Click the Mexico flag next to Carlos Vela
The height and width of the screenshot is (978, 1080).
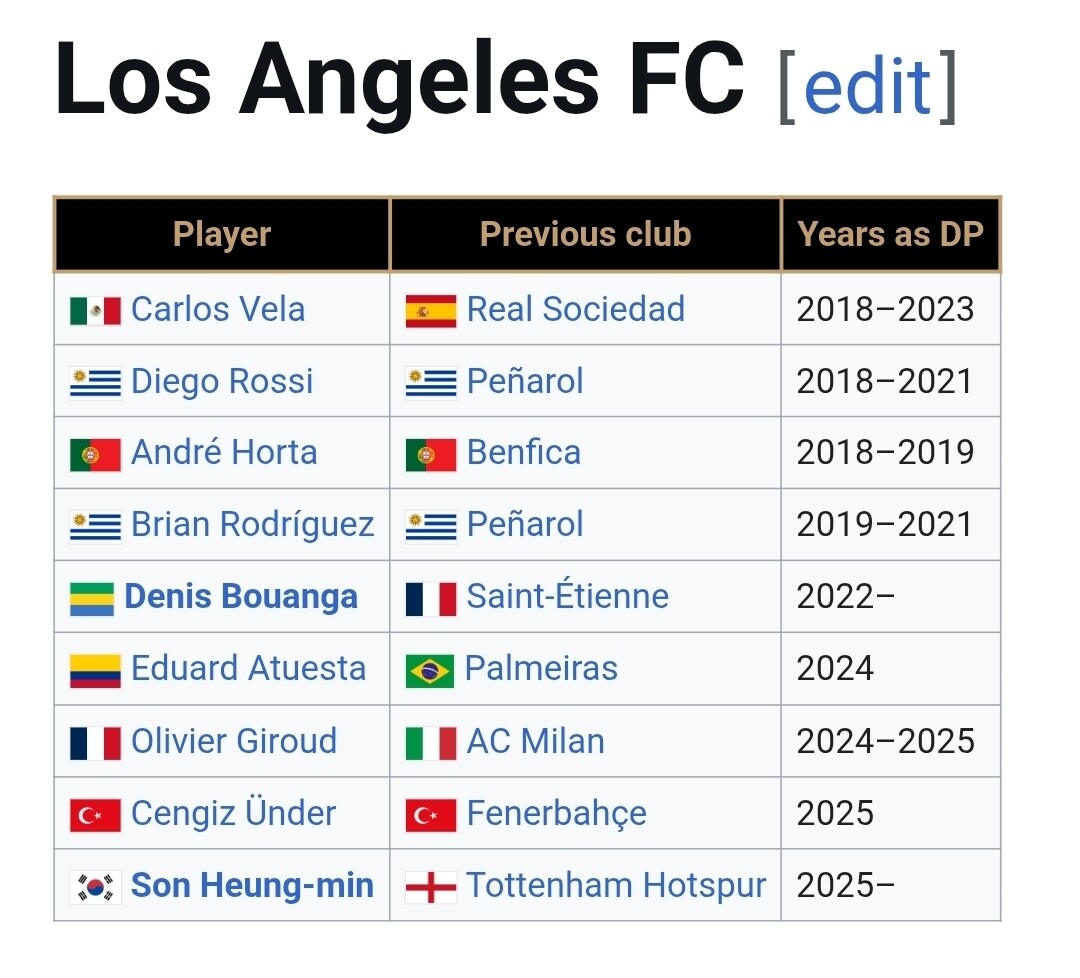[x=95, y=310]
